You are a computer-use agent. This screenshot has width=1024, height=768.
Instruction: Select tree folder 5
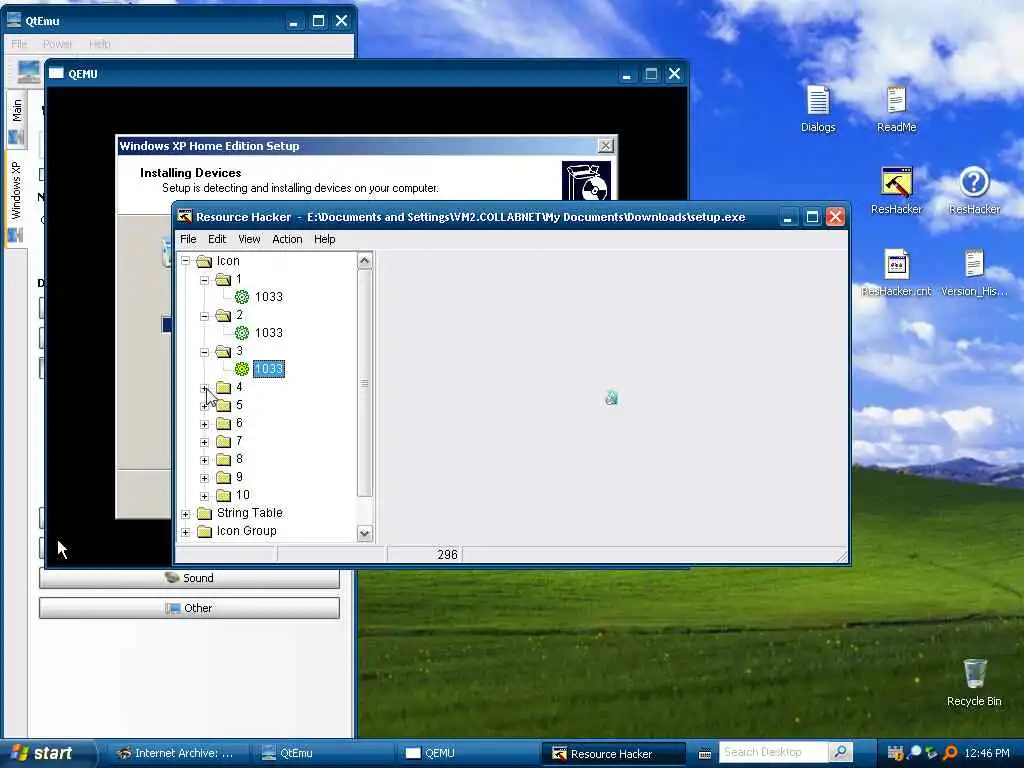239,406
